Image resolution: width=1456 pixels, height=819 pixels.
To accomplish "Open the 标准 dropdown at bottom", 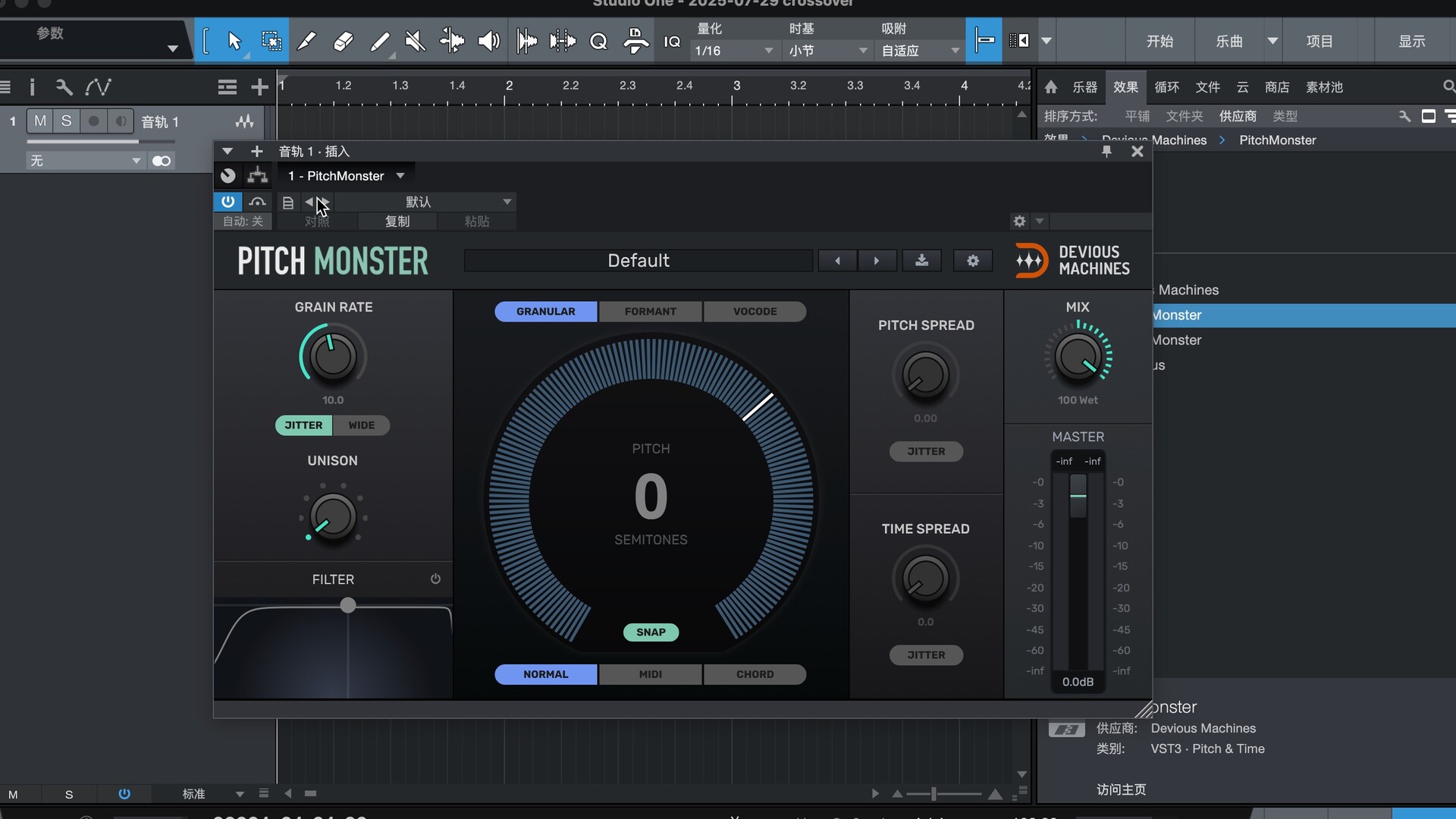I will point(213,793).
